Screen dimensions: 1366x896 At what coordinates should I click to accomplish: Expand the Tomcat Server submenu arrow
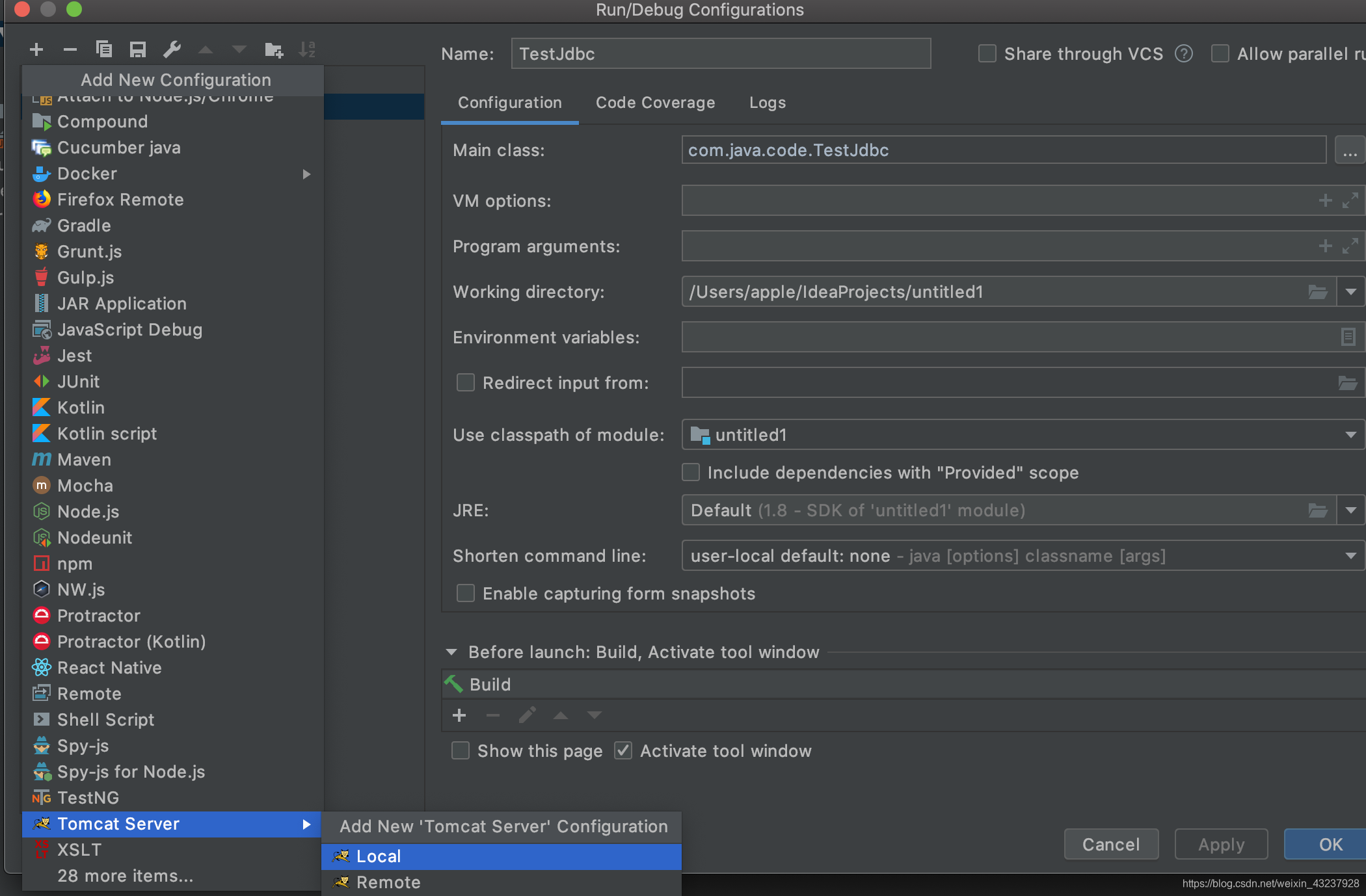[x=306, y=824]
